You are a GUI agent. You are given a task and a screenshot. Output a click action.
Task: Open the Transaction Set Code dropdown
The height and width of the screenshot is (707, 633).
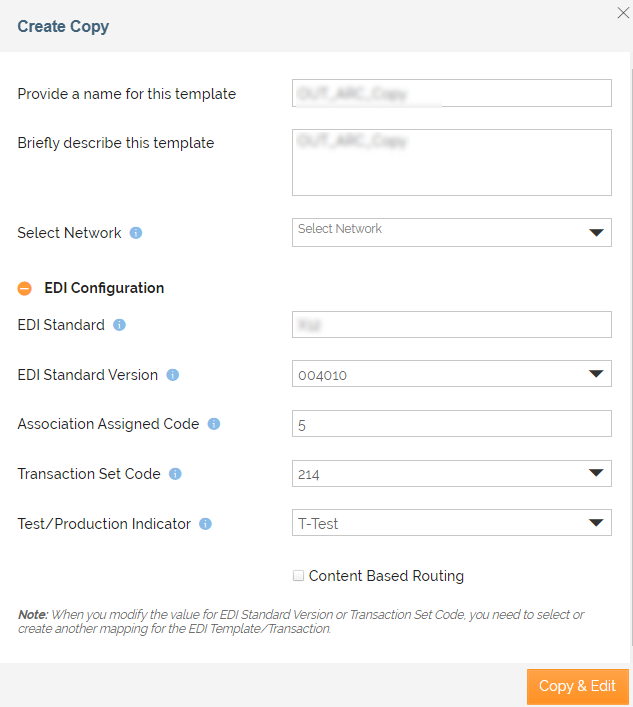(x=451, y=474)
